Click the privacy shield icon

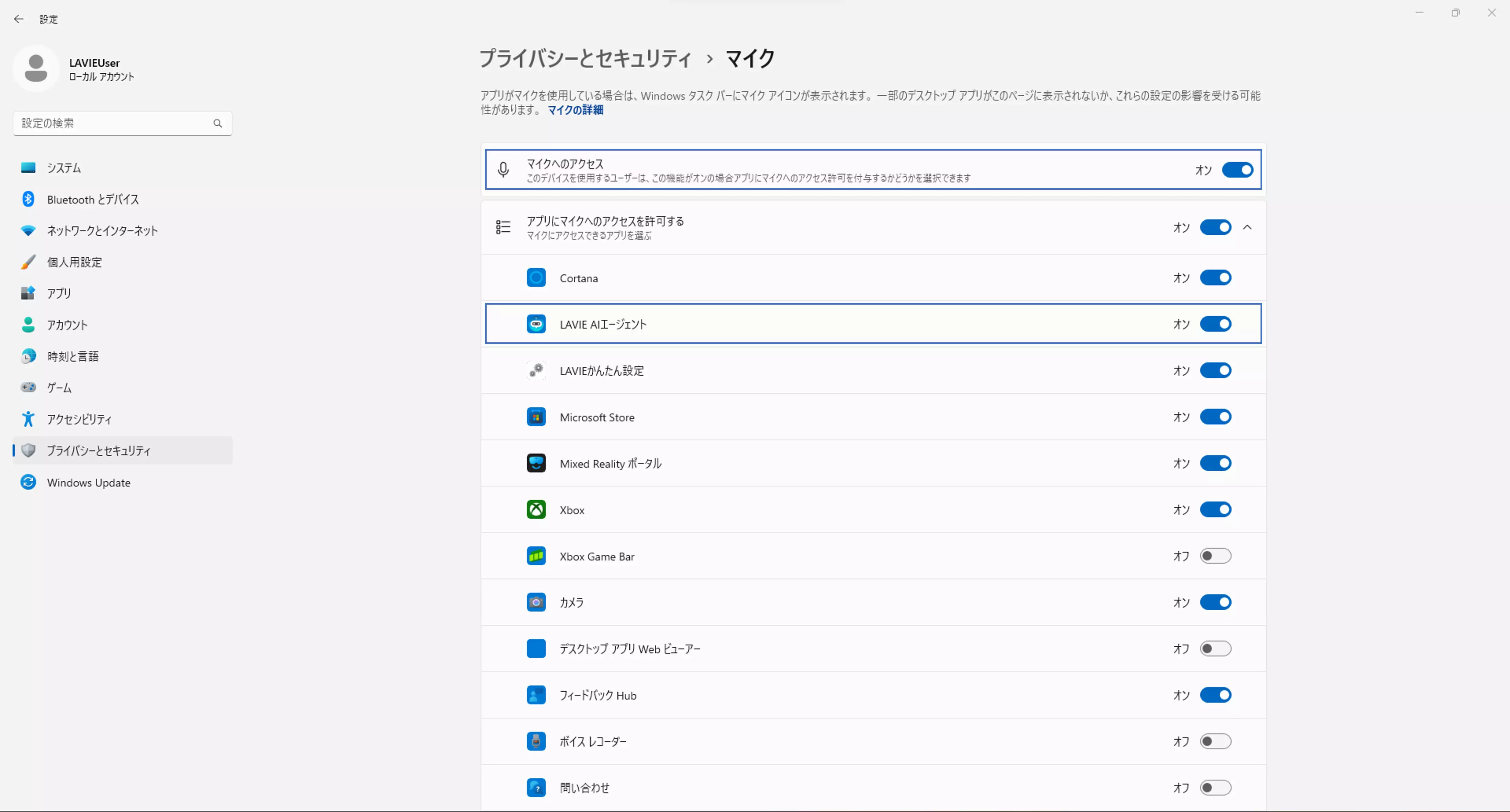pos(28,450)
